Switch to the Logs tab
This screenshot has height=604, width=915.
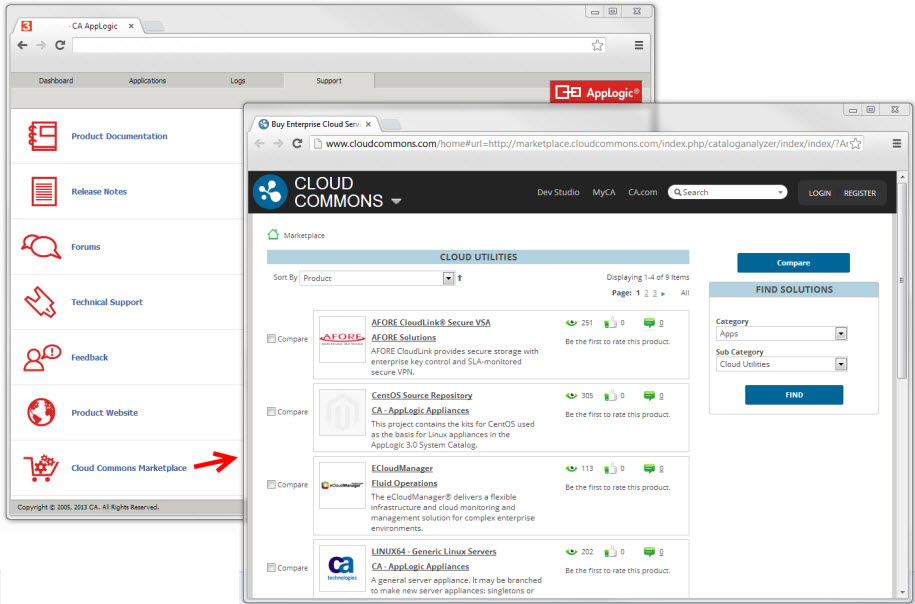[238, 81]
